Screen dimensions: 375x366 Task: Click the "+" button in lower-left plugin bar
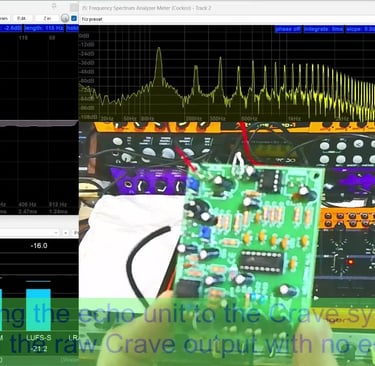coord(66,232)
